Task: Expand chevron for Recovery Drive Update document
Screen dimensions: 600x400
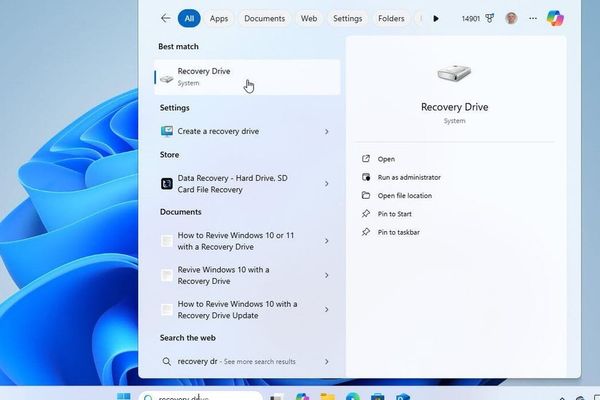Action: coord(326,309)
